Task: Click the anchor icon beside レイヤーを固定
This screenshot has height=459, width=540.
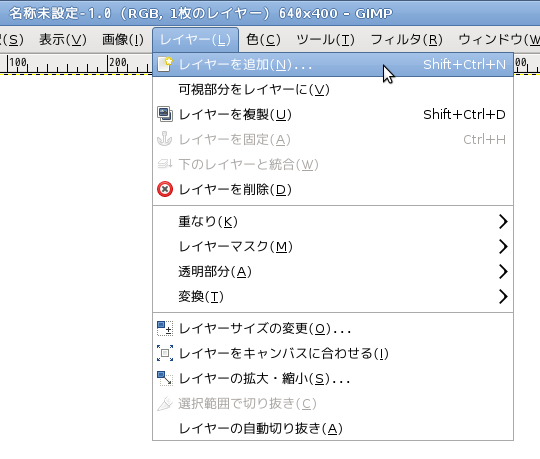Action: pos(165,139)
